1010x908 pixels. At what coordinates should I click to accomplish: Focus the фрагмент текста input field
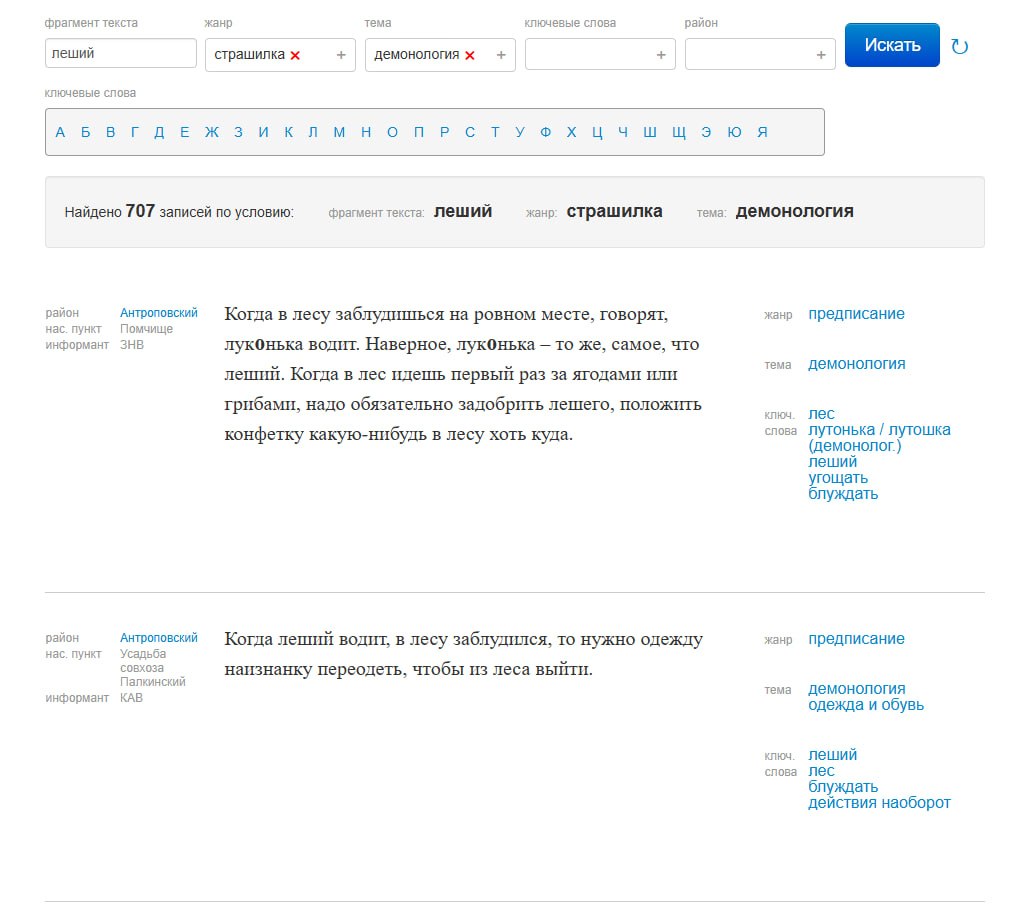tap(120, 53)
